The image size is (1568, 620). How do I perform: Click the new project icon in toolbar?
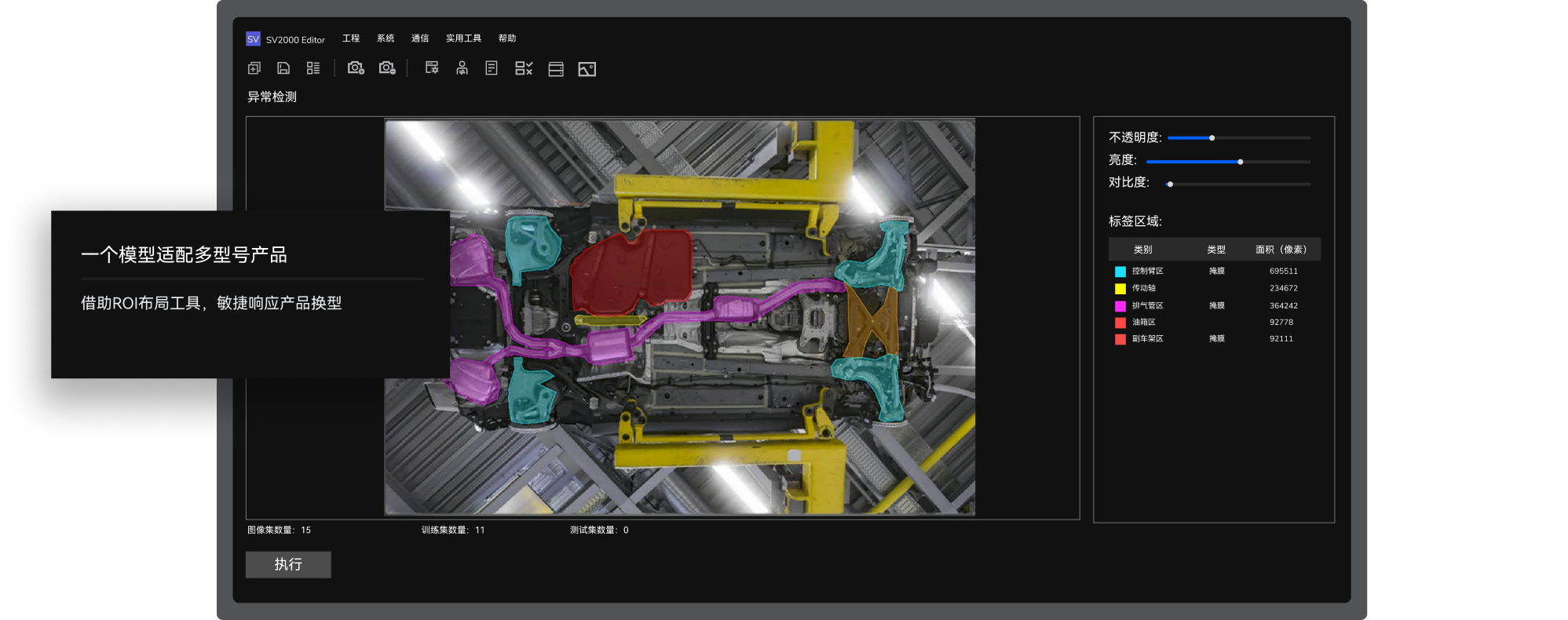pos(254,68)
